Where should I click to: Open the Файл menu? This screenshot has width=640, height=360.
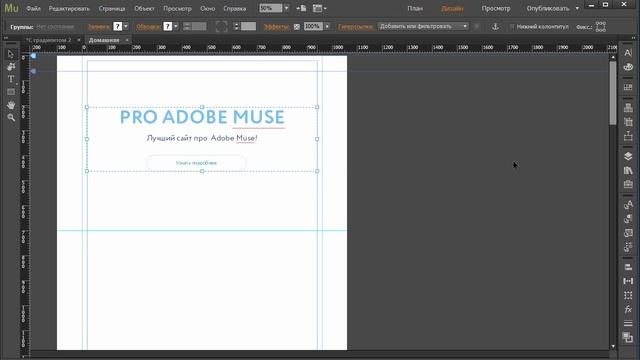pos(33,8)
